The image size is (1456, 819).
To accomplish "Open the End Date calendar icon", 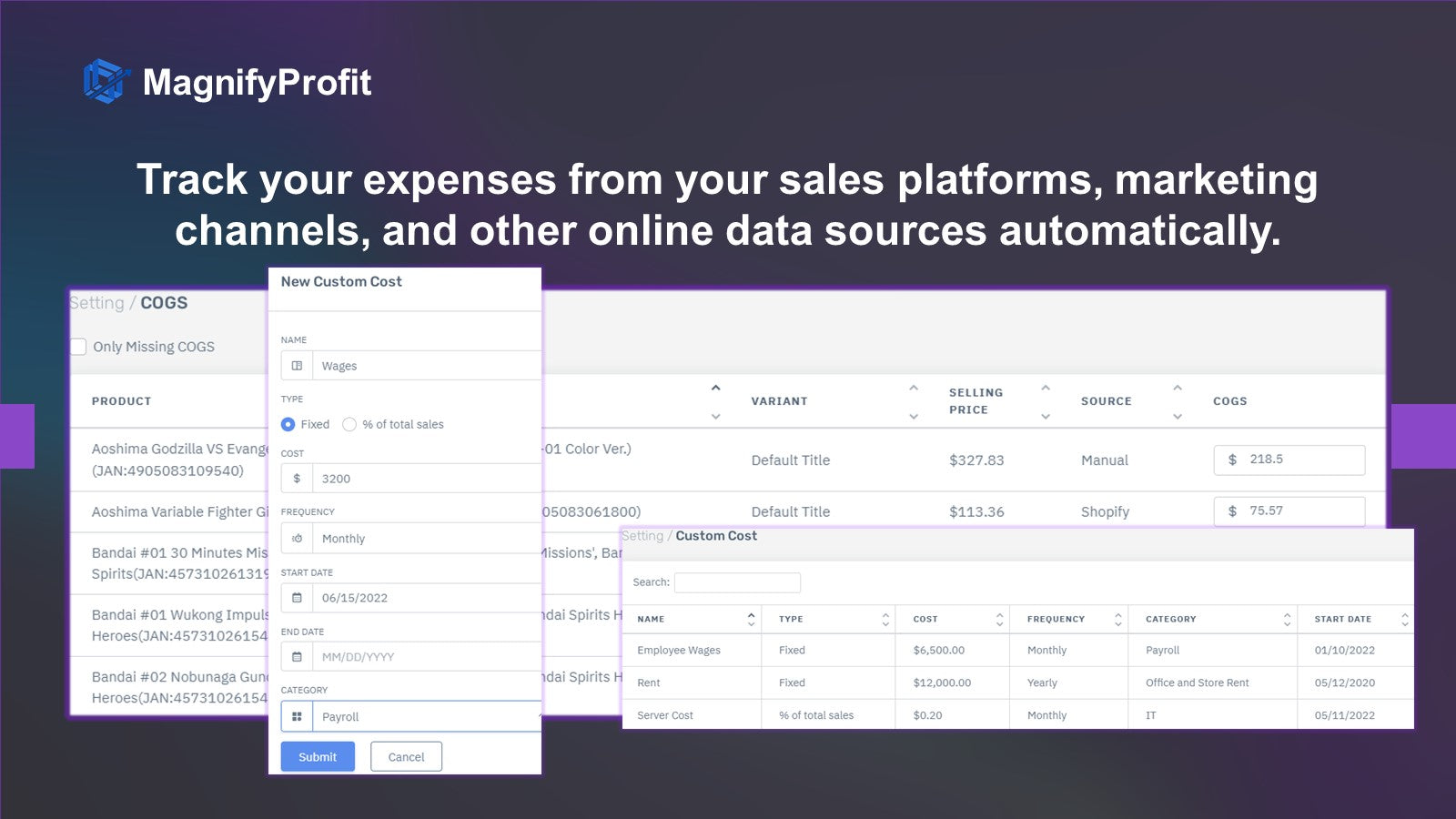I will point(297,657).
